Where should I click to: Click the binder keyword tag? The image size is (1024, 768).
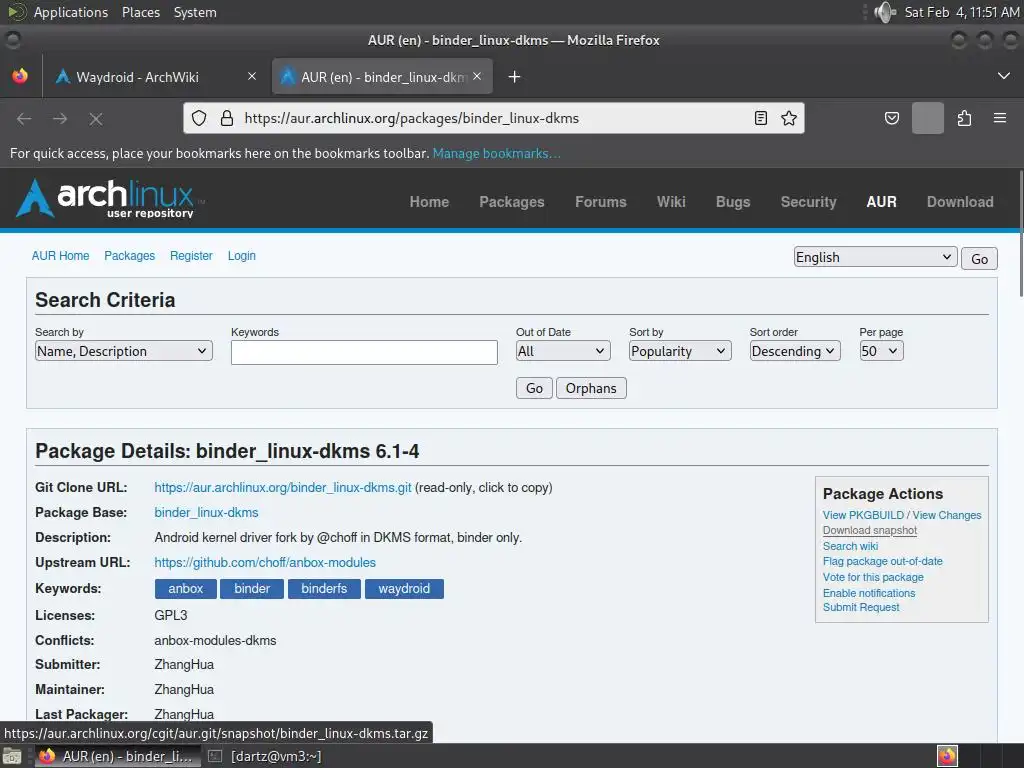click(x=252, y=588)
